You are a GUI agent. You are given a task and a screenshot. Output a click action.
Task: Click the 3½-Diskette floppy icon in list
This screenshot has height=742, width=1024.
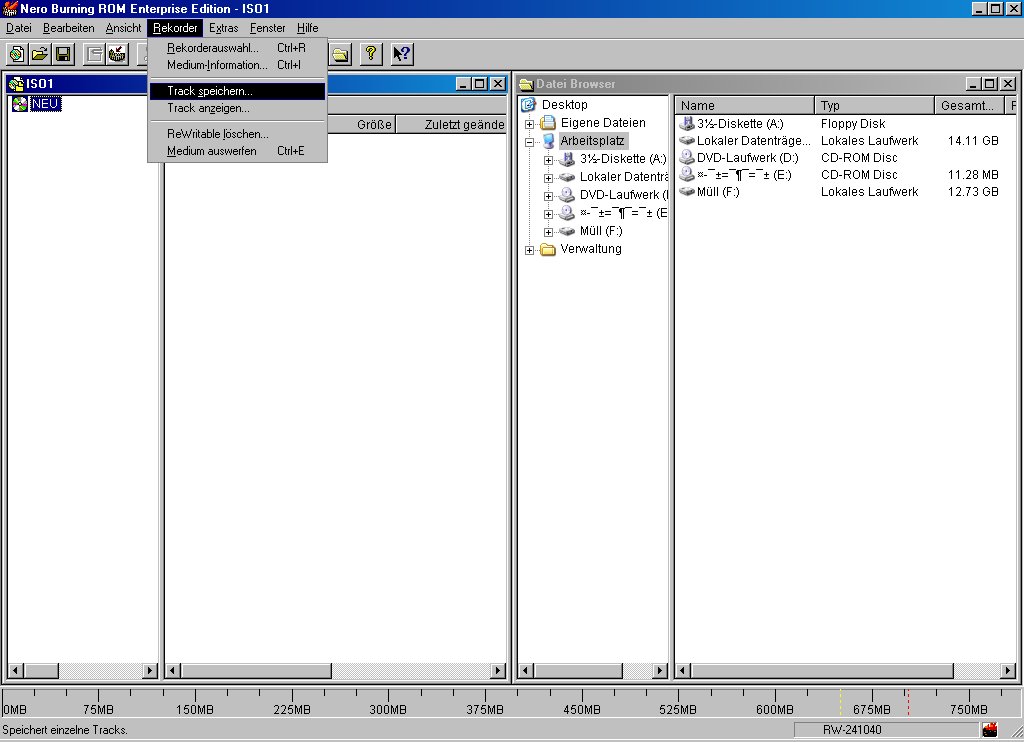[686, 123]
